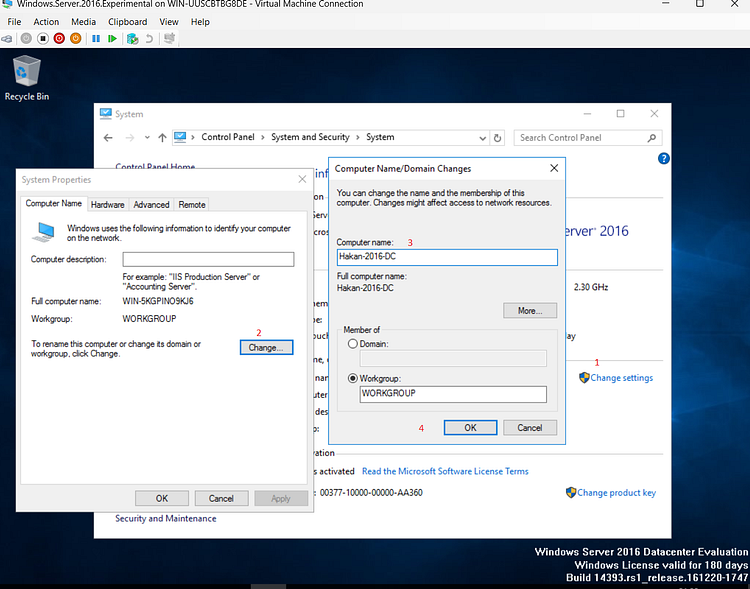Open the File menu
The height and width of the screenshot is (589, 750).
coord(14,22)
